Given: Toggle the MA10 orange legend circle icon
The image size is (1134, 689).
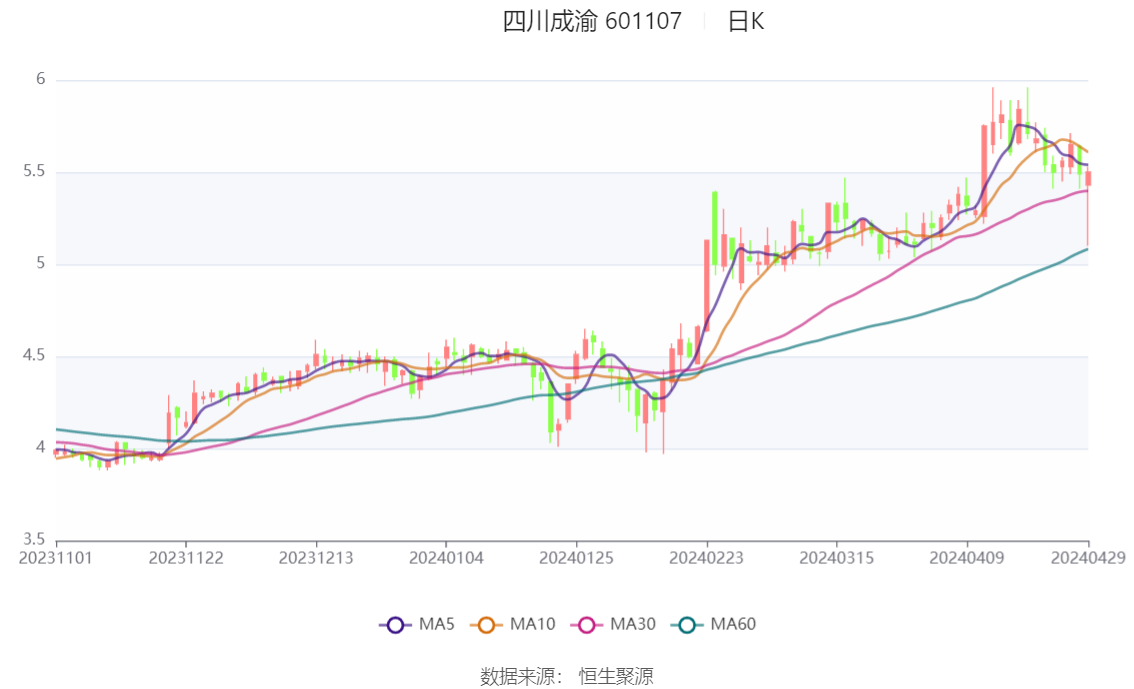Looking at the screenshot, I should point(486,625).
